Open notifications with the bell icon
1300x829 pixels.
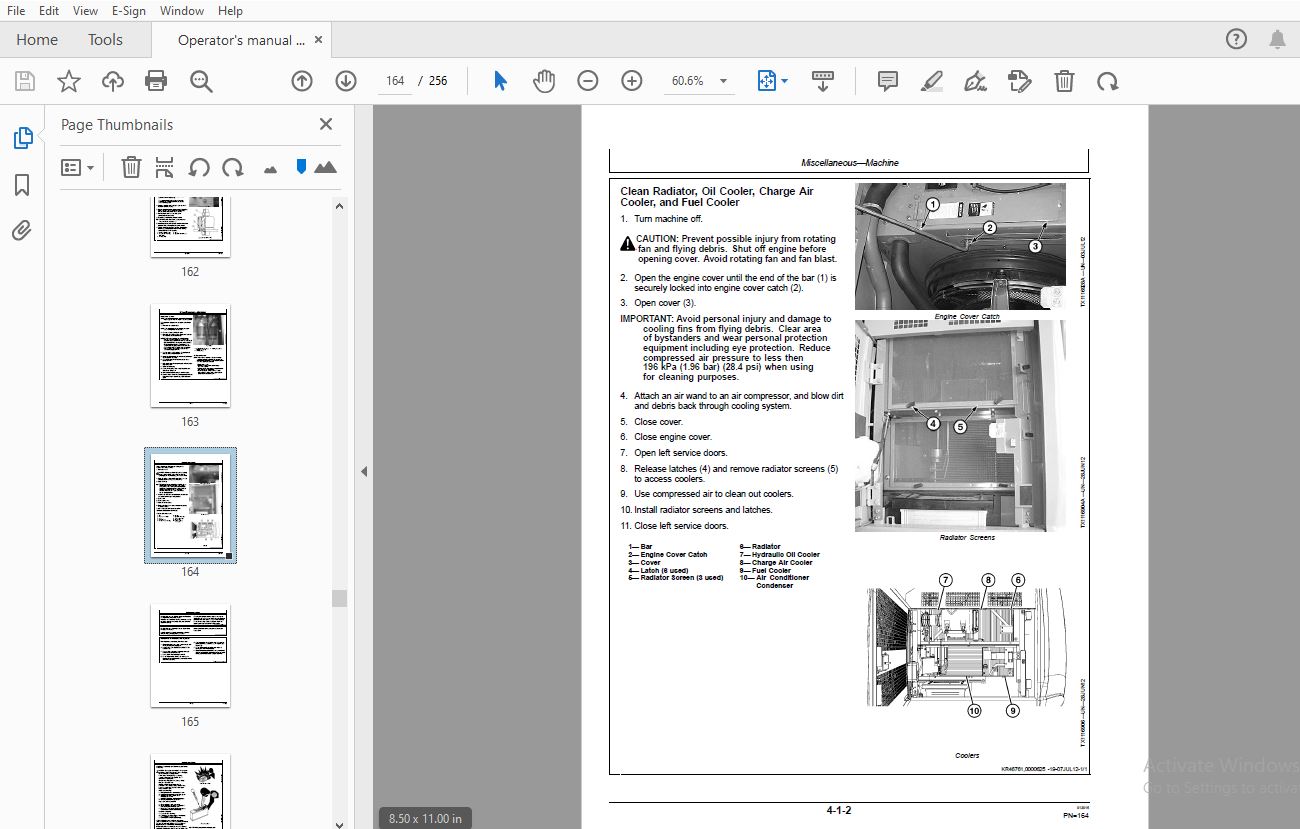point(1277,39)
